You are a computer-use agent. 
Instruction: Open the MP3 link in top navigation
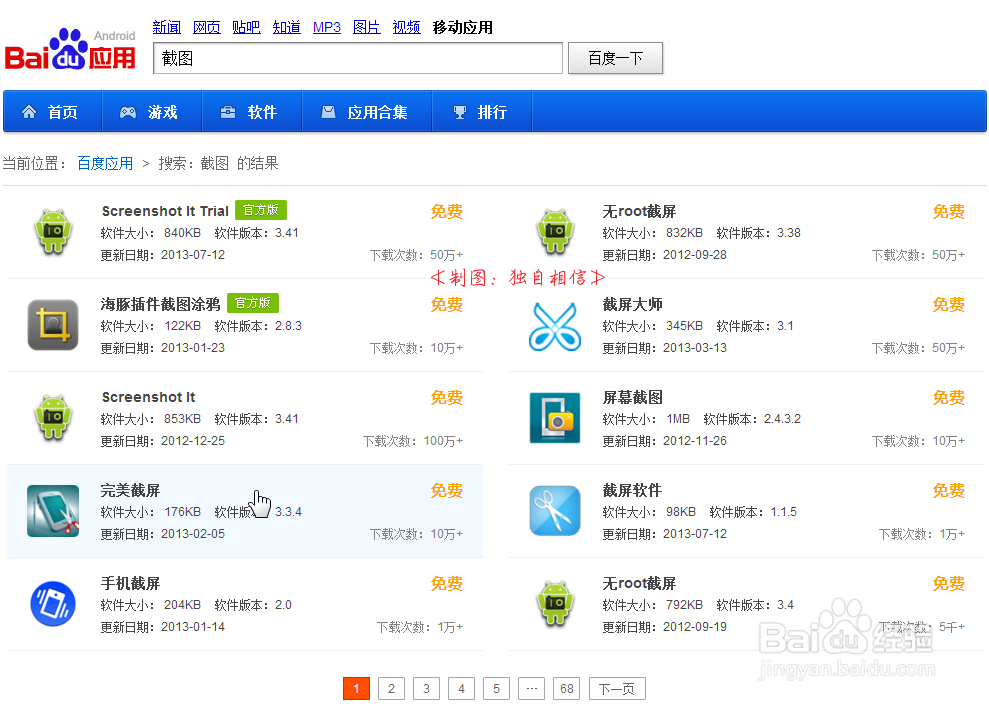(x=327, y=27)
